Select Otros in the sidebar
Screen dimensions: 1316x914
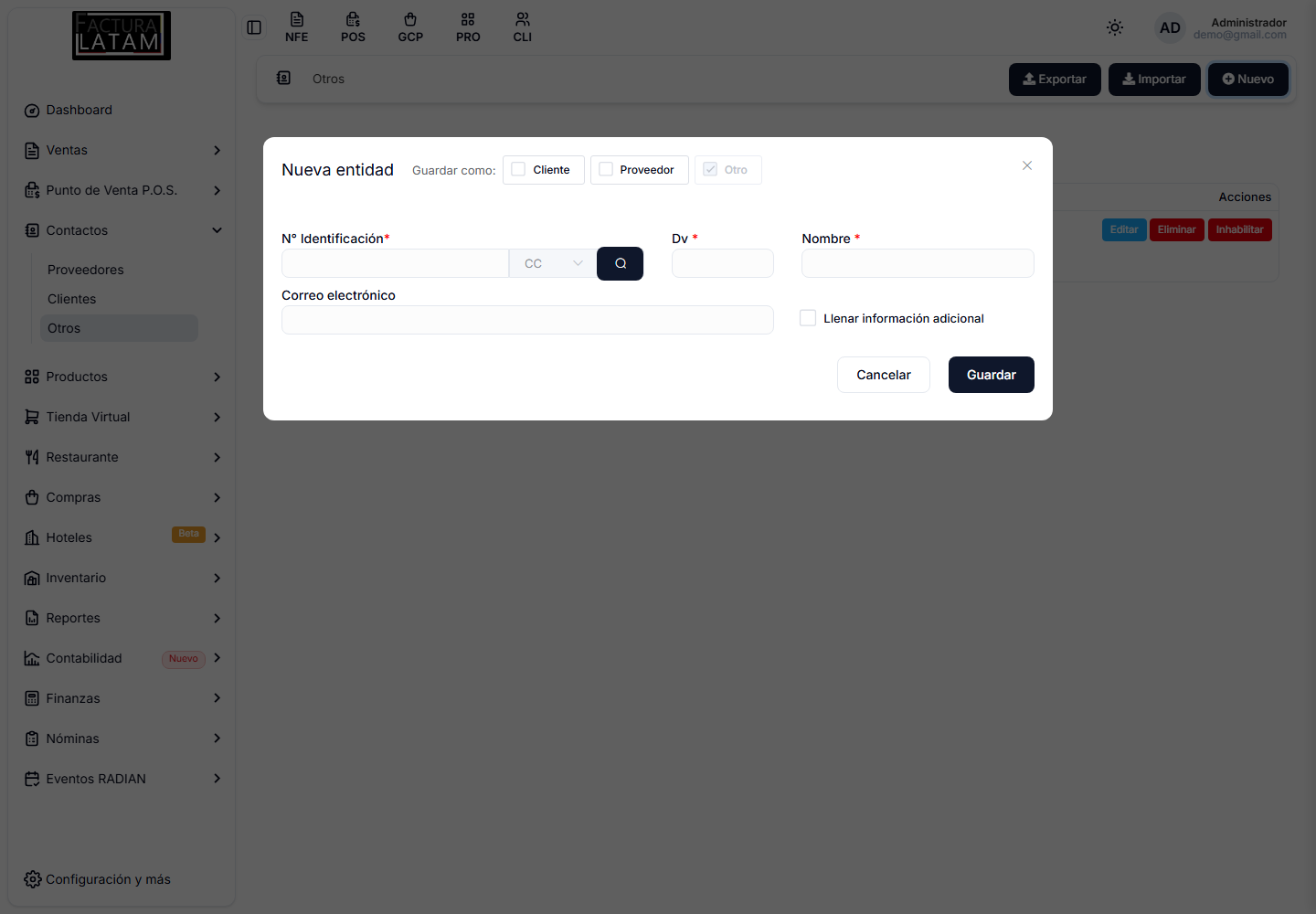click(119, 328)
